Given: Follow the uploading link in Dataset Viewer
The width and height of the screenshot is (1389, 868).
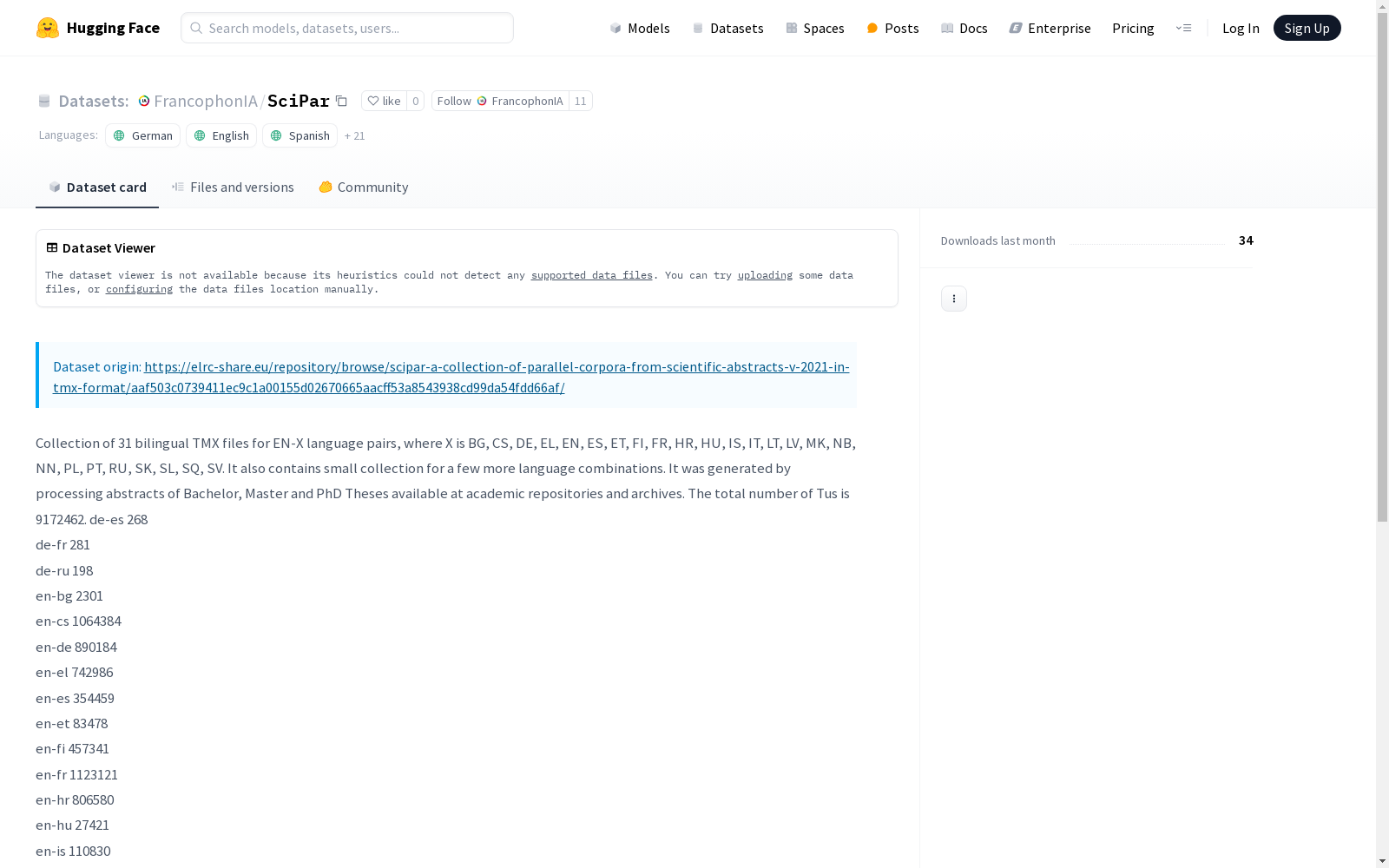Looking at the screenshot, I should click(x=765, y=275).
